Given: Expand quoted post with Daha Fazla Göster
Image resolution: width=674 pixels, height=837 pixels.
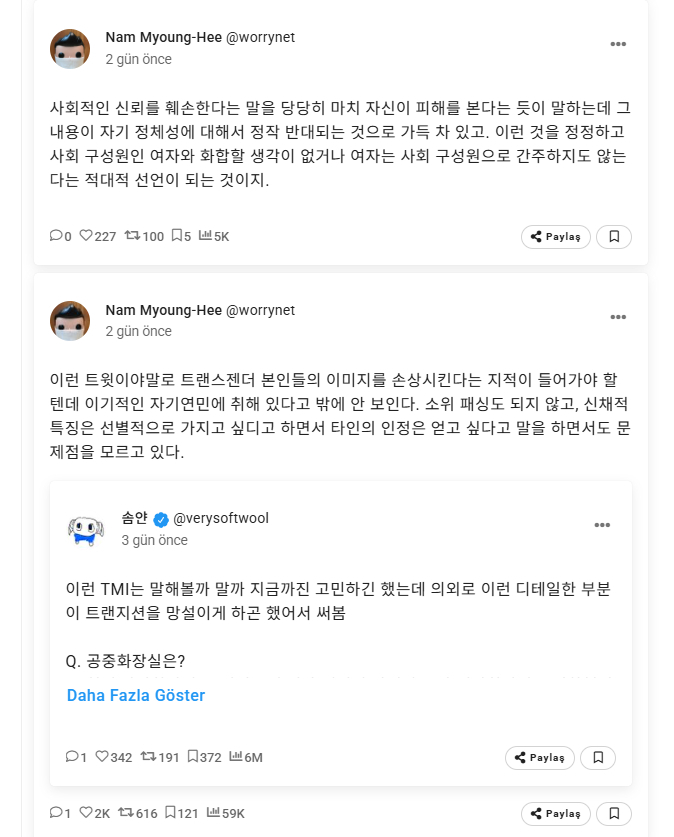Looking at the screenshot, I should pyautogui.click(x=136, y=695).
